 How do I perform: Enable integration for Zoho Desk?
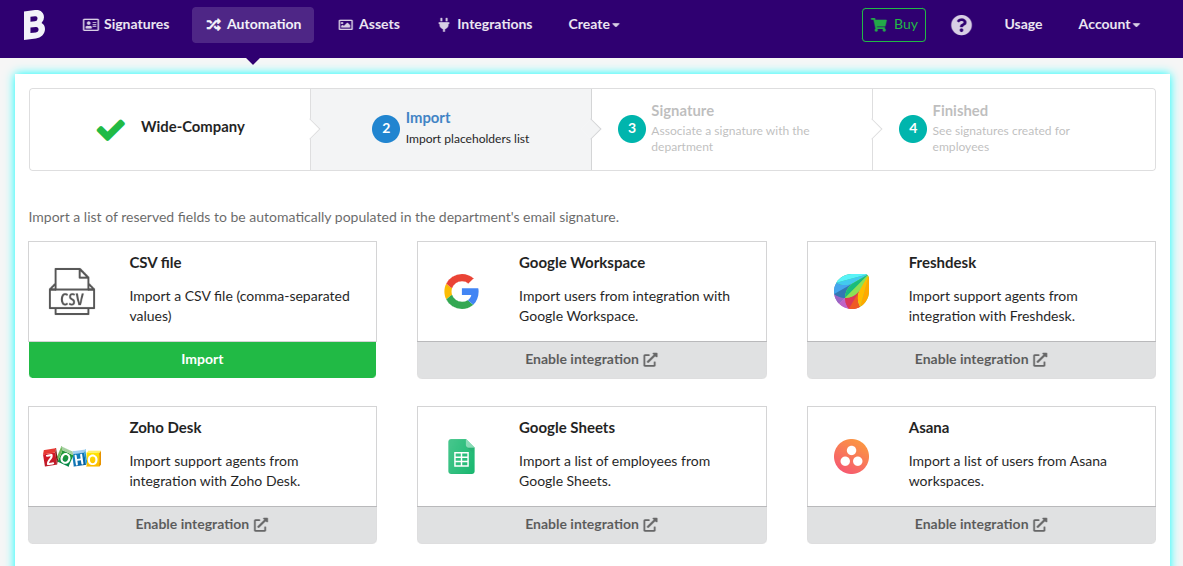[202, 524]
